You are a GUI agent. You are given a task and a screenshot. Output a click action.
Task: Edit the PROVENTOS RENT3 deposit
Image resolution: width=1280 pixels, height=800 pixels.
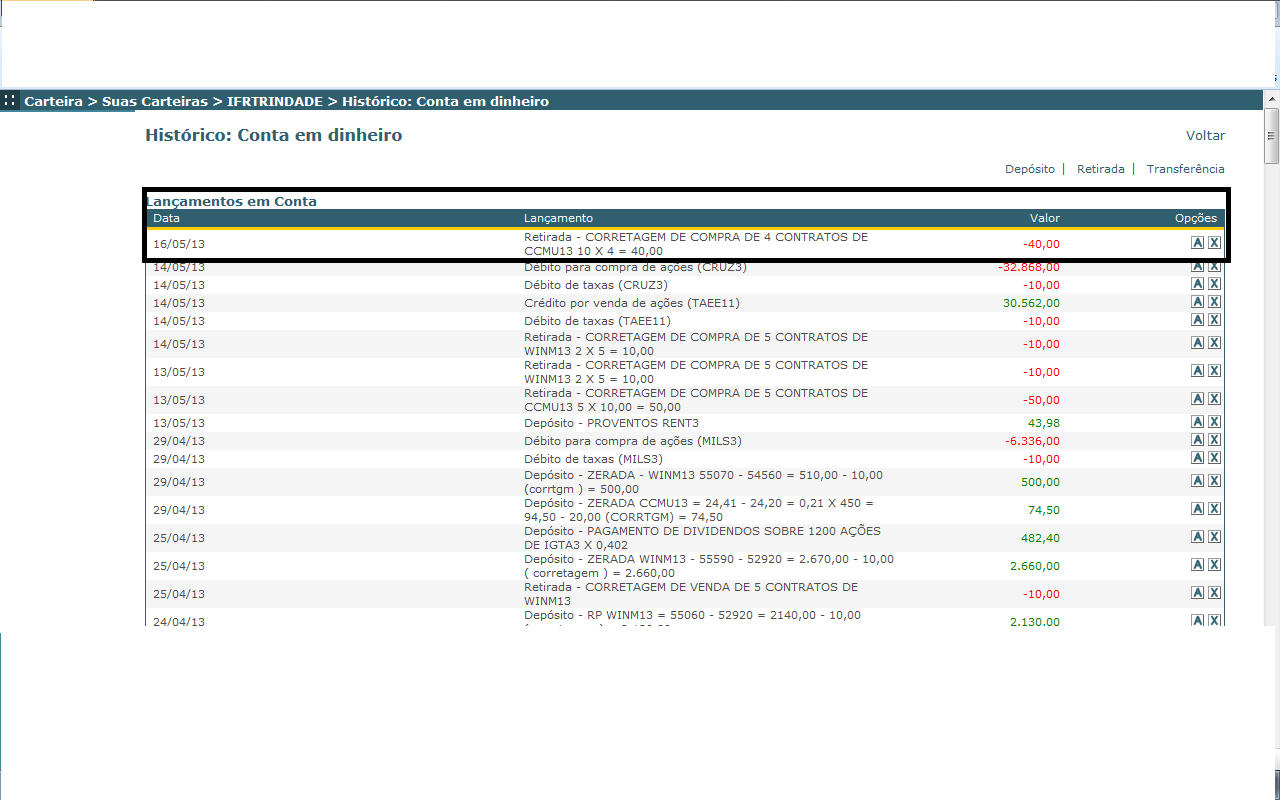[x=1197, y=422]
